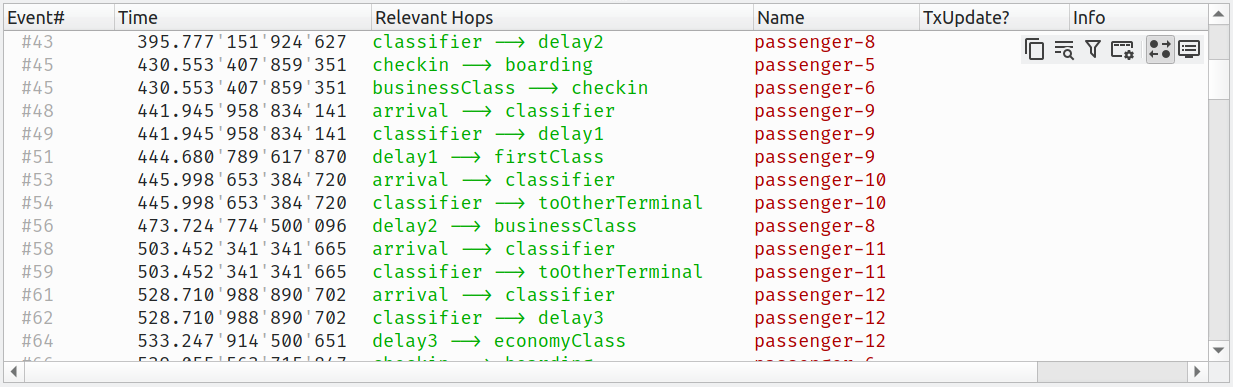1233x387 pixels.
Task: Click the vertical scrollbar up arrow
Action: coord(1217,13)
